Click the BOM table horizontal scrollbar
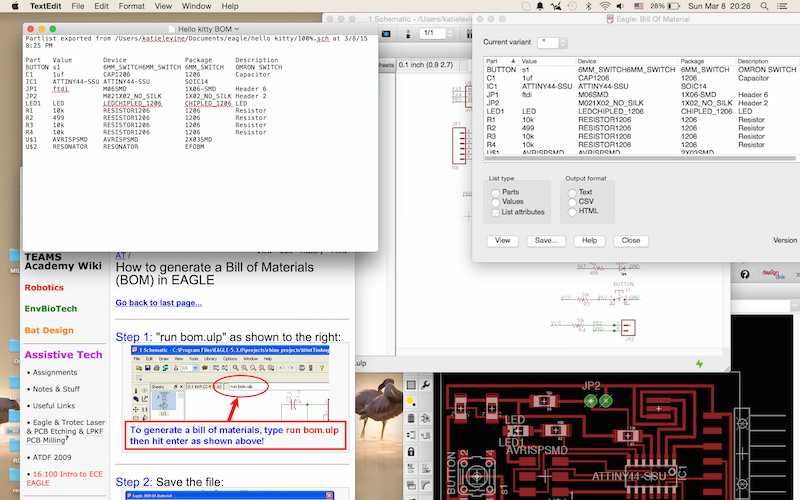Screen dimensions: 800x500 pos(640,158)
